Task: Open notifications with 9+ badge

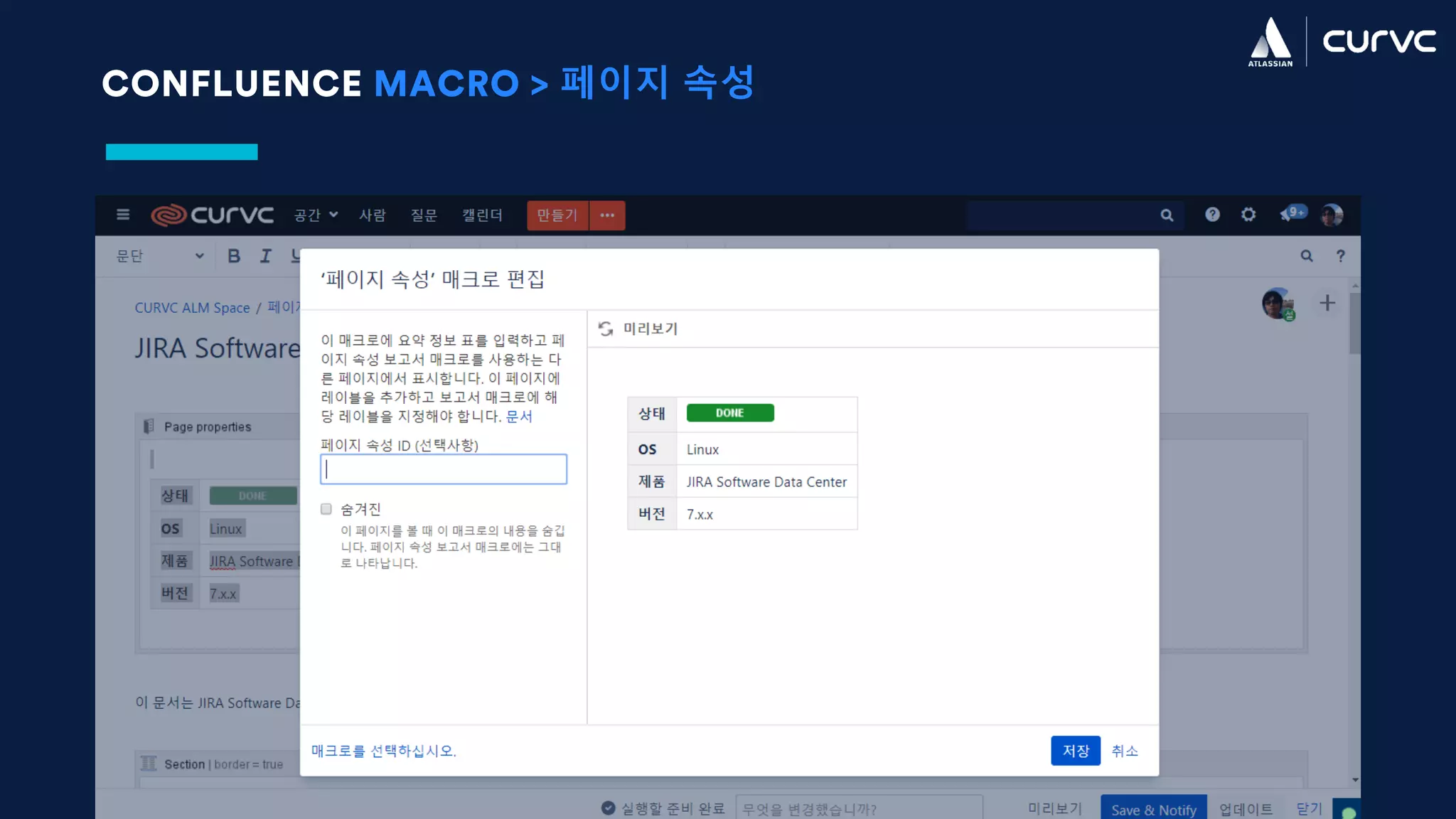Action: click(1292, 213)
